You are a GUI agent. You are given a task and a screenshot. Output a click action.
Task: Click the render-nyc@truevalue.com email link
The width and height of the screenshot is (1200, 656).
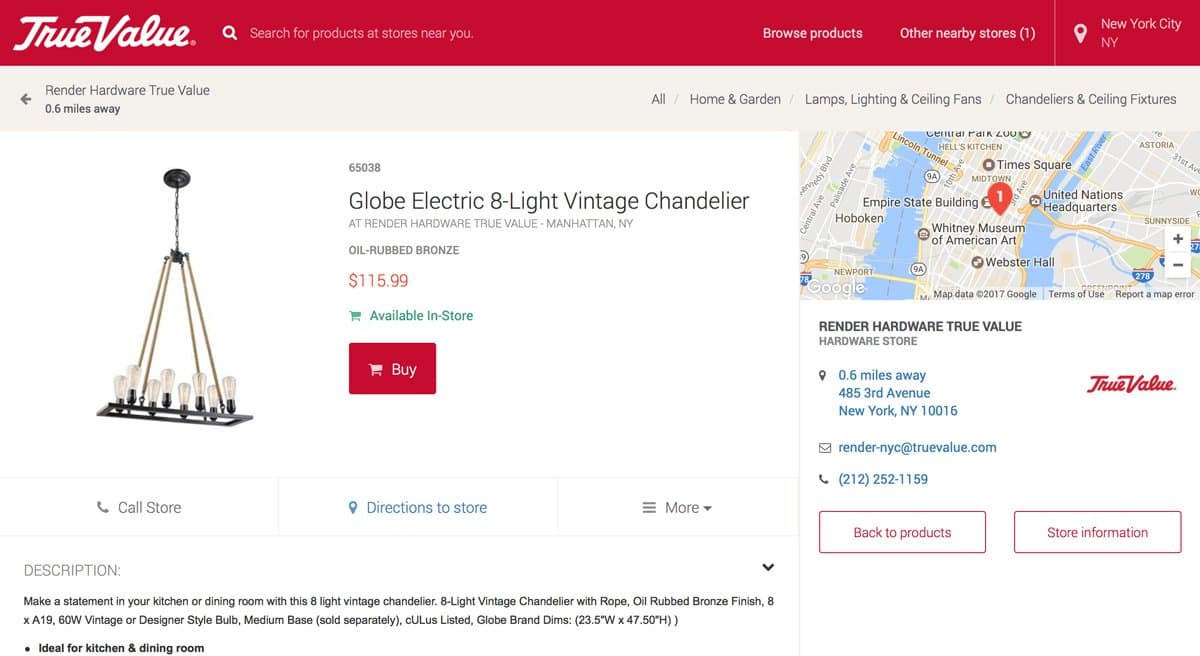(x=917, y=447)
